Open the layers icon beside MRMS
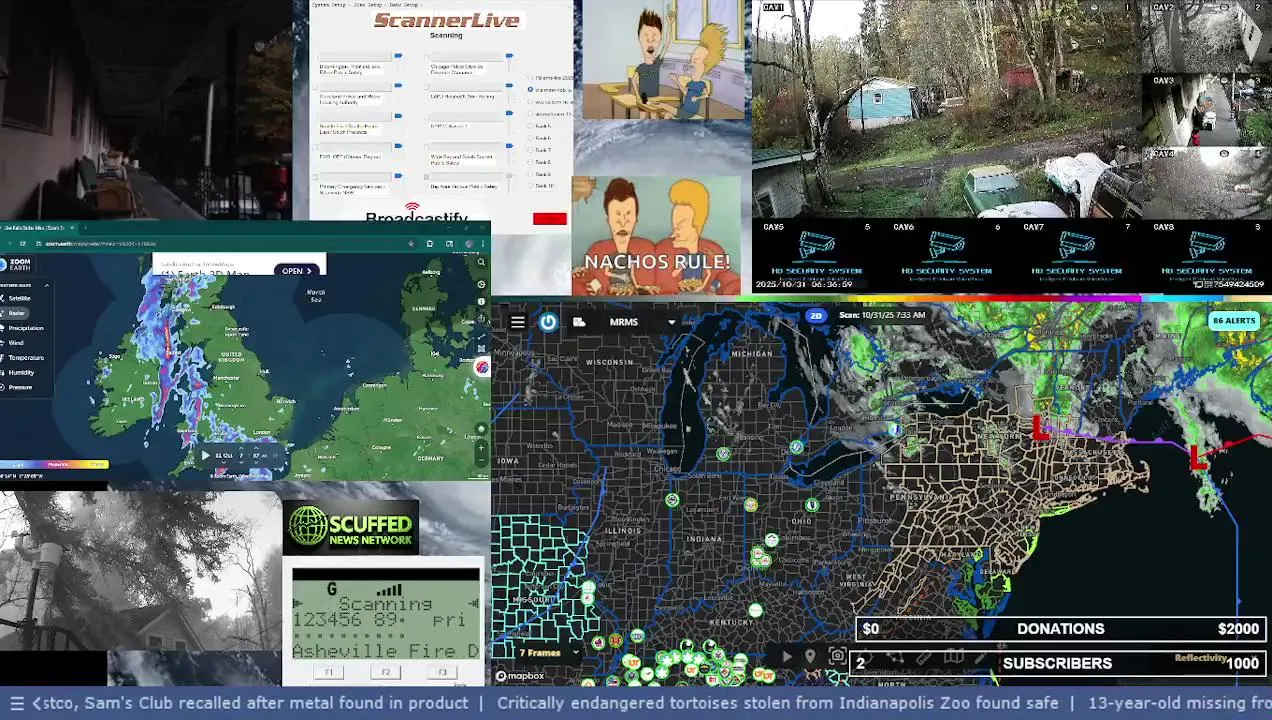Image resolution: width=1272 pixels, height=720 pixels. 579,322
